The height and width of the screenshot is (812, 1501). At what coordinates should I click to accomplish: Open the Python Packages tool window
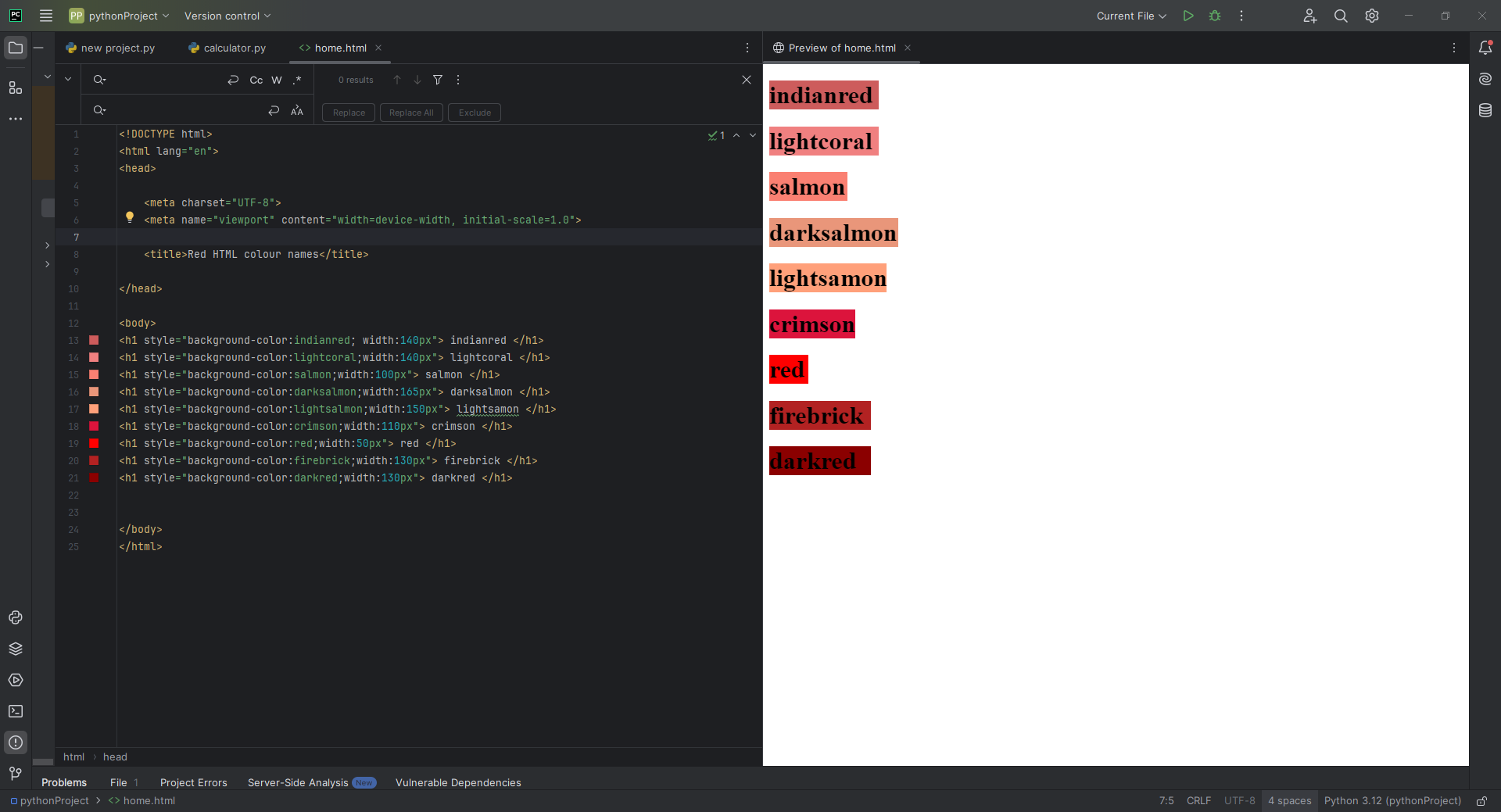16,649
